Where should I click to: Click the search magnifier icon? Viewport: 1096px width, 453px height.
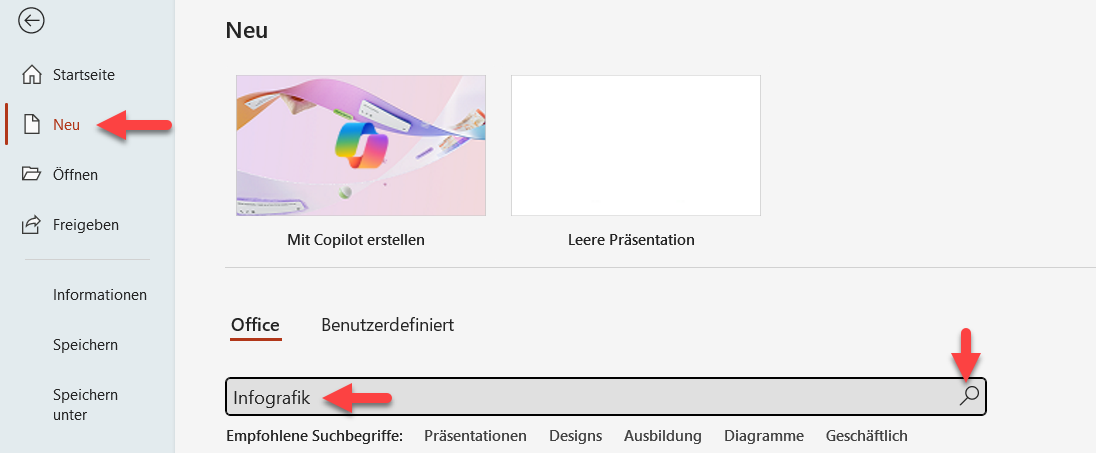coord(968,396)
